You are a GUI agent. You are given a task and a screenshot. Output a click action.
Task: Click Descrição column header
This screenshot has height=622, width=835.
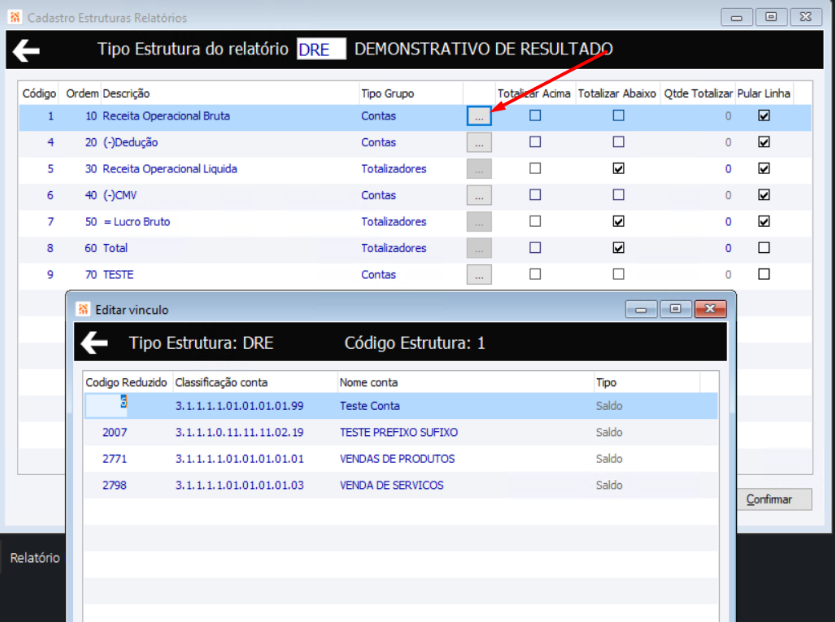point(126,93)
